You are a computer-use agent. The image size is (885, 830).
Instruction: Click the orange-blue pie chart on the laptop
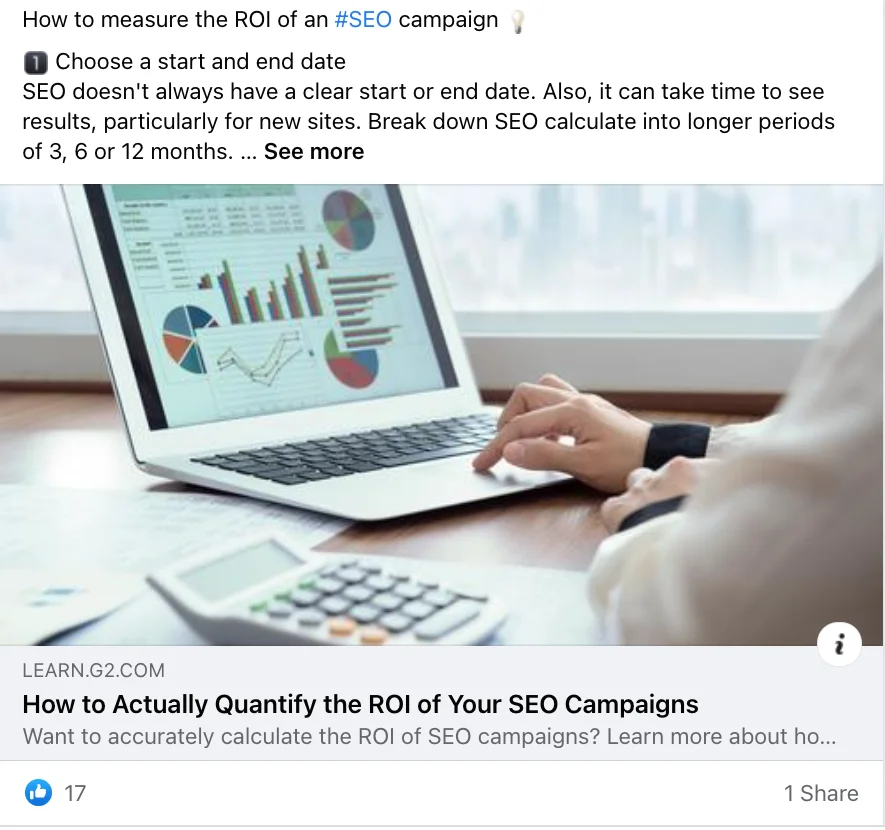coord(187,339)
